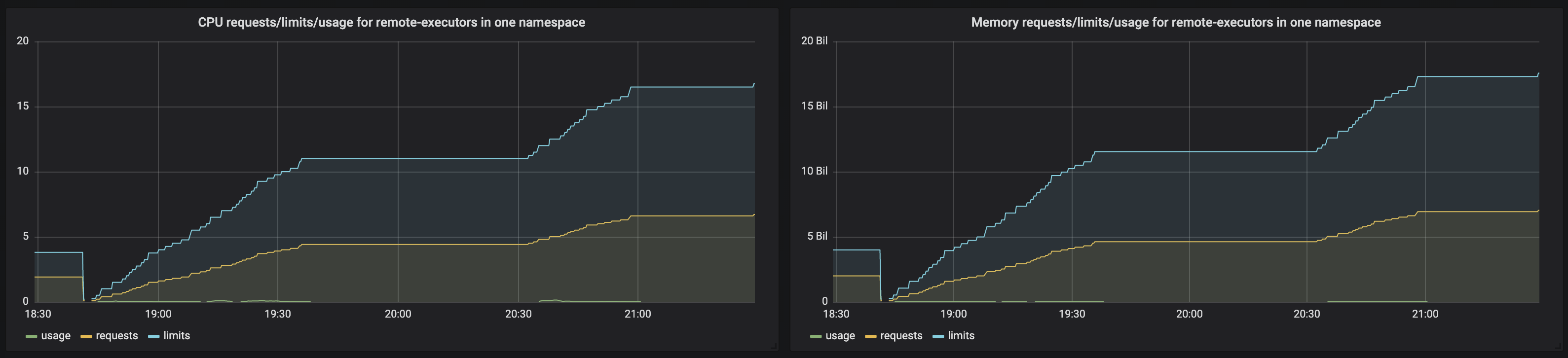Click the 19:00 x-axis label on the Memory chart

[954, 314]
